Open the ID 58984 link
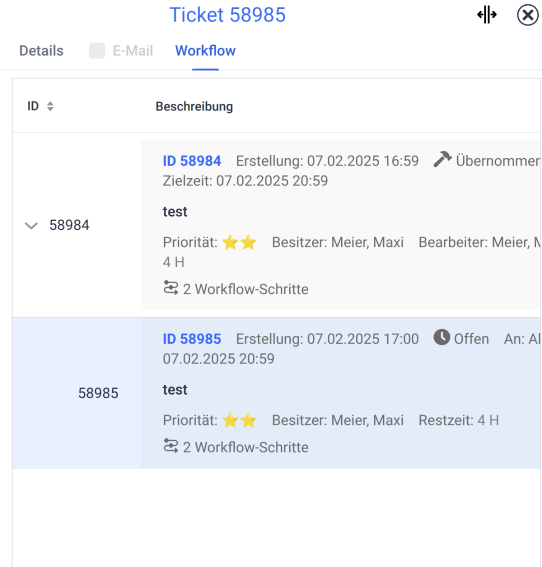The width and height of the screenshot is (542, 567). (192, 161)
